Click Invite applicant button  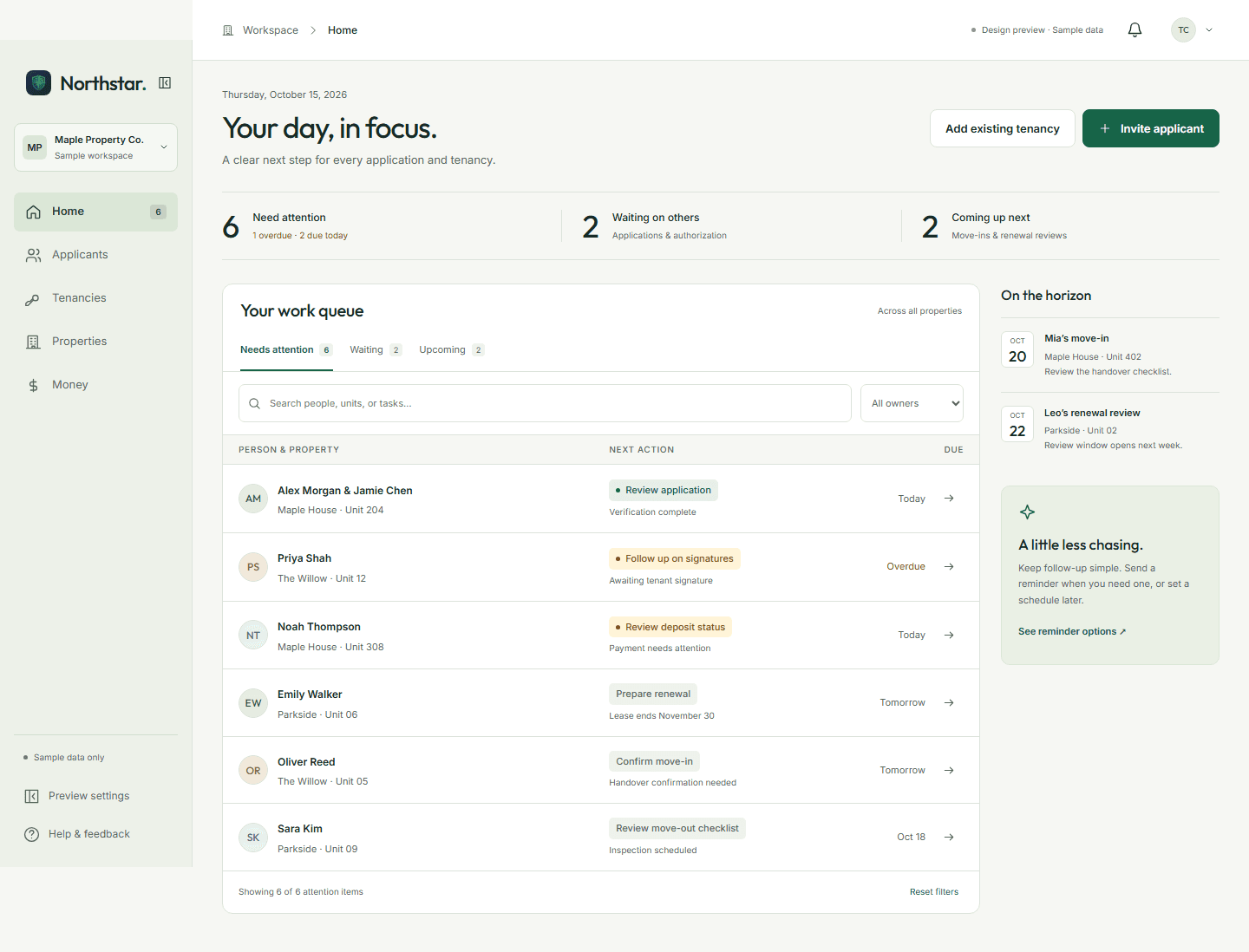[1151, 128]
